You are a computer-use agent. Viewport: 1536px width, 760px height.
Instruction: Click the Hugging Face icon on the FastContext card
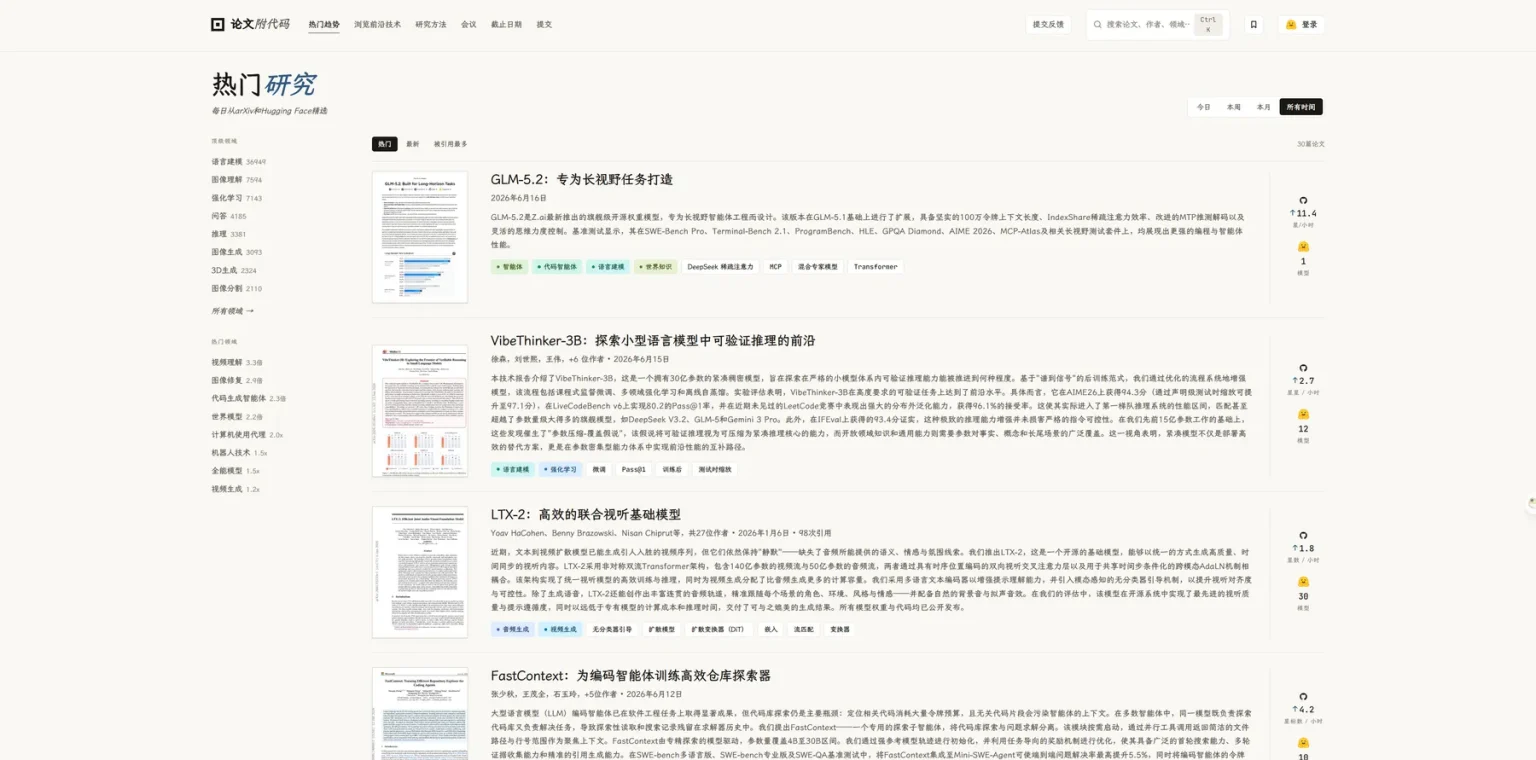(1303, 742)
